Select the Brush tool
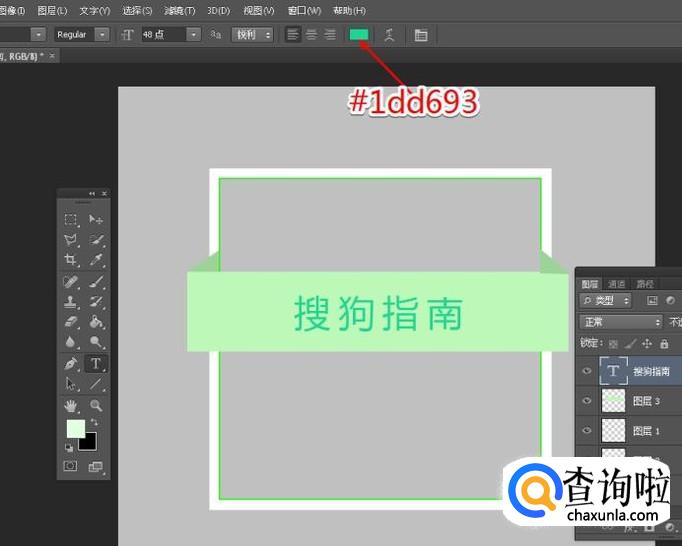Image resolution: width=682 pixels, height=546 pixels. (96, 282)
